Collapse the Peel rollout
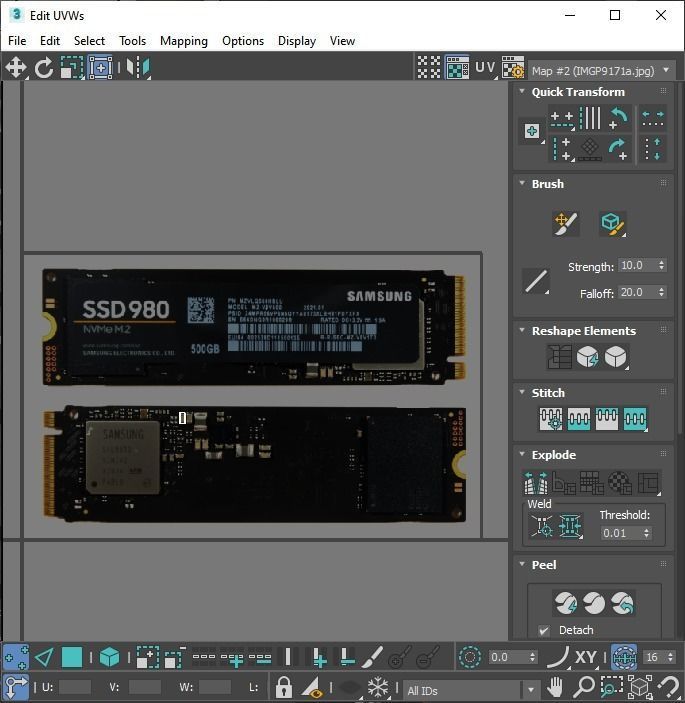Image resolution: width=685 pixels, height=703 pixels. (522, 564)
